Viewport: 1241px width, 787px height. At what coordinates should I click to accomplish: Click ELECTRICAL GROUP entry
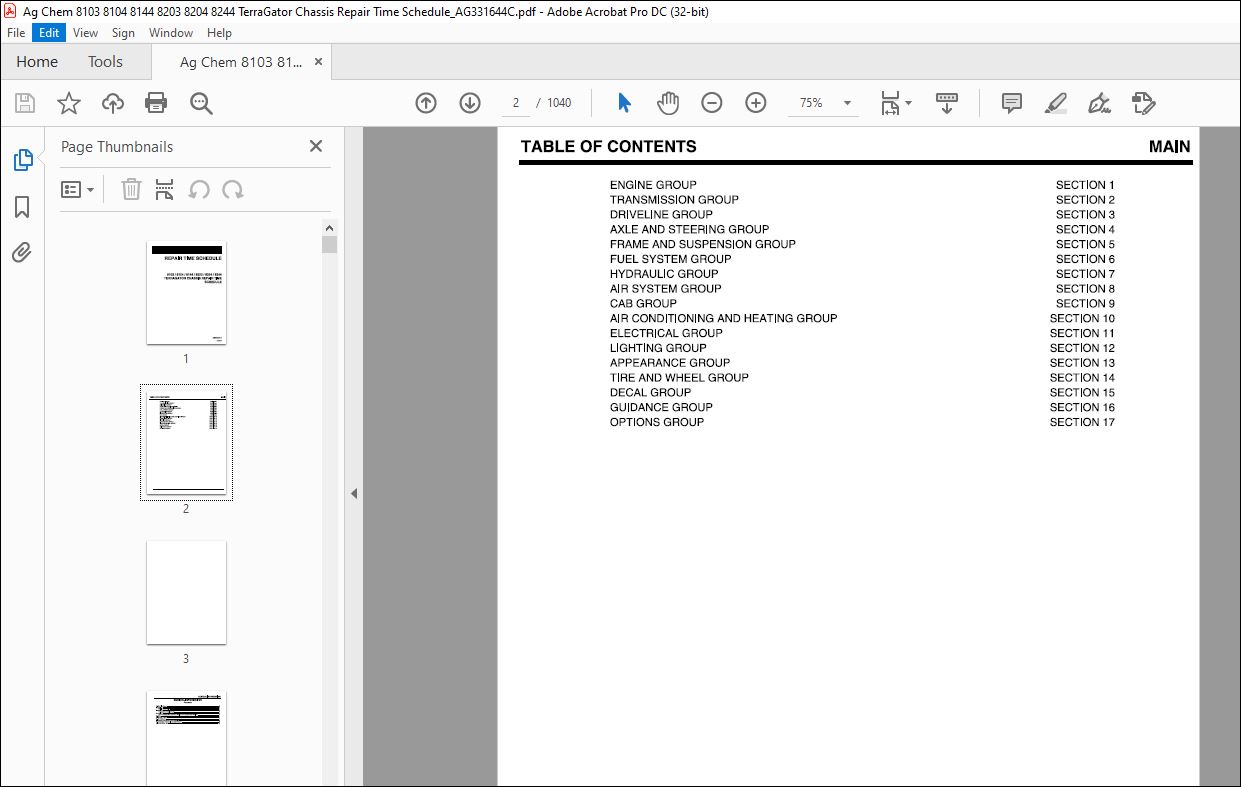tap(666, 333)
